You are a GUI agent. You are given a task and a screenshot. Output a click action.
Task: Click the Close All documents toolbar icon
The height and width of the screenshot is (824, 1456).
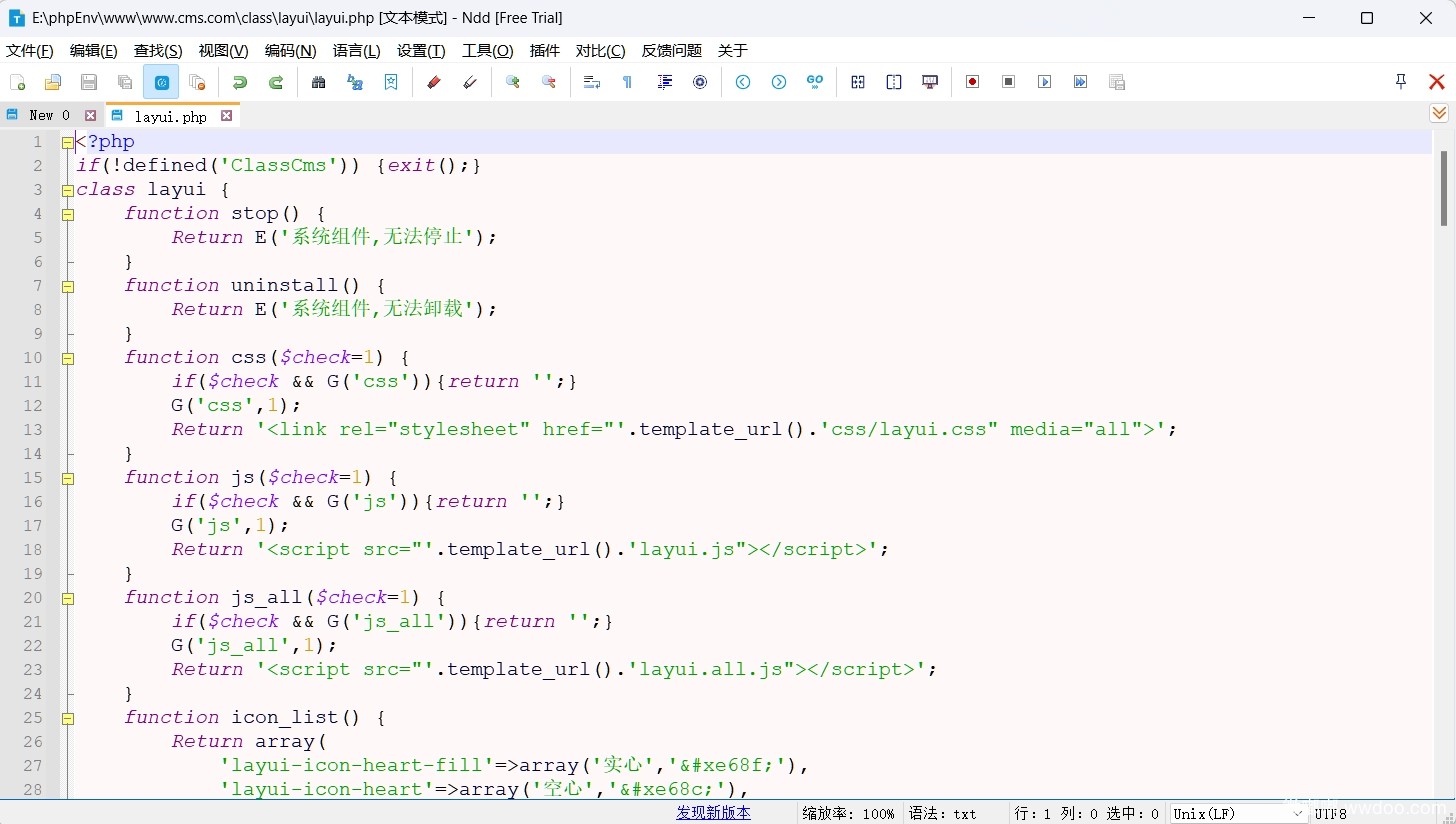[x=197, y=82]
